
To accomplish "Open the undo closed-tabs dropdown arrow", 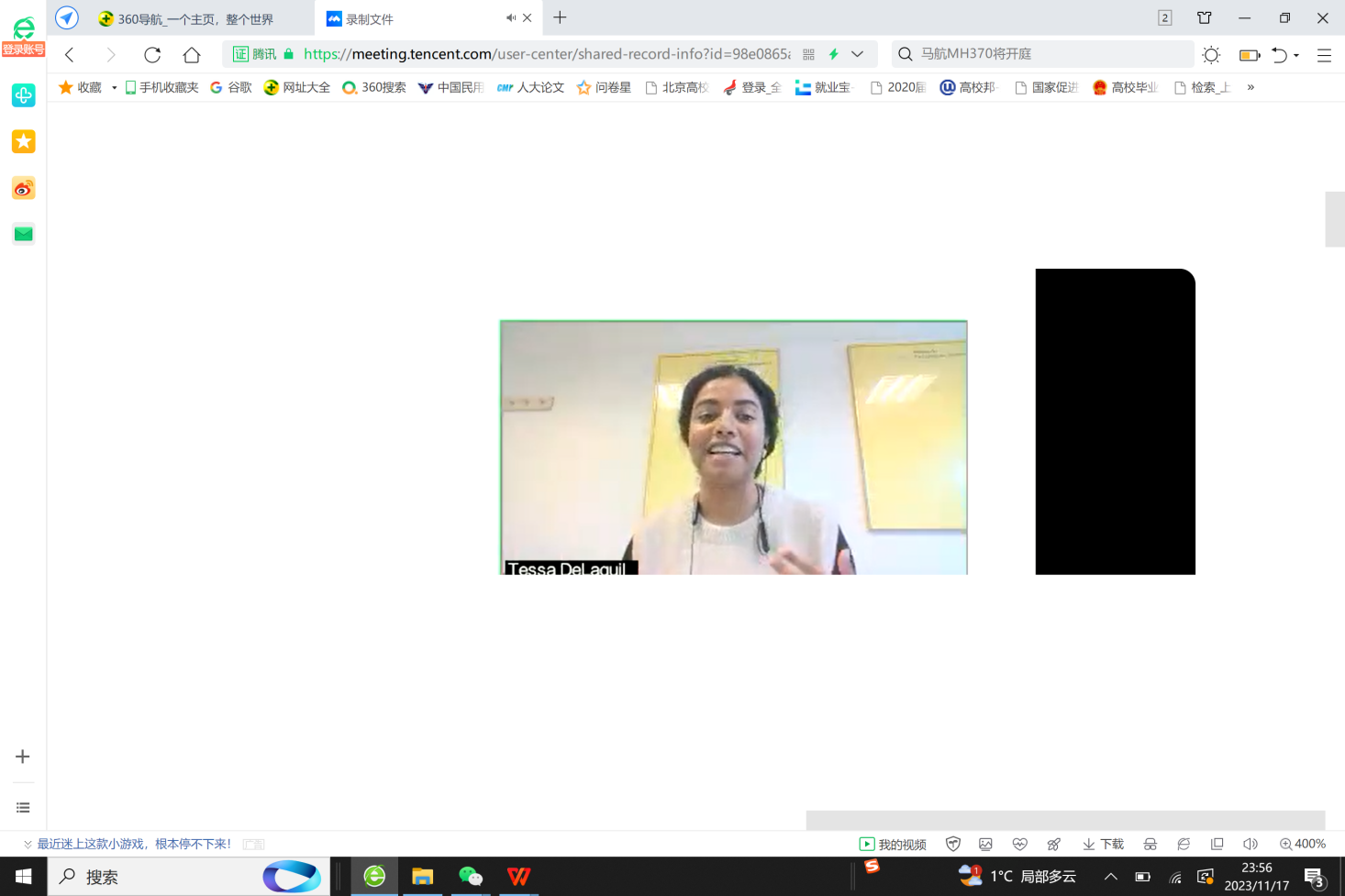I will (x=1296, y=55).
